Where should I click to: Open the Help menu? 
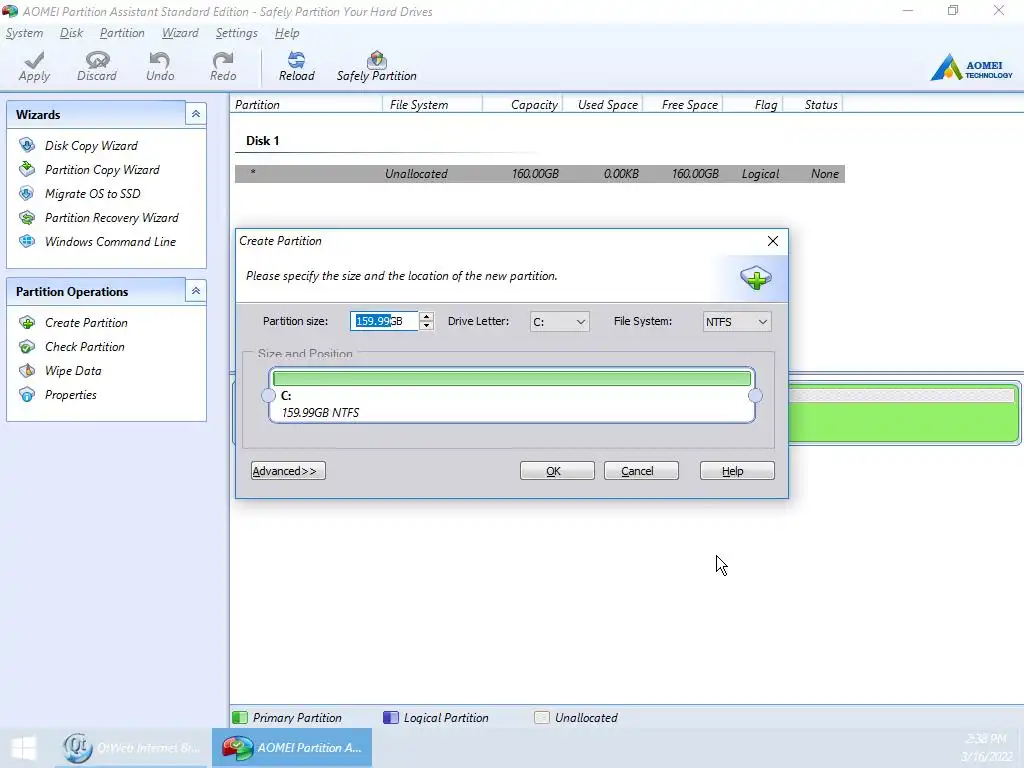click(x=287, y=33)
